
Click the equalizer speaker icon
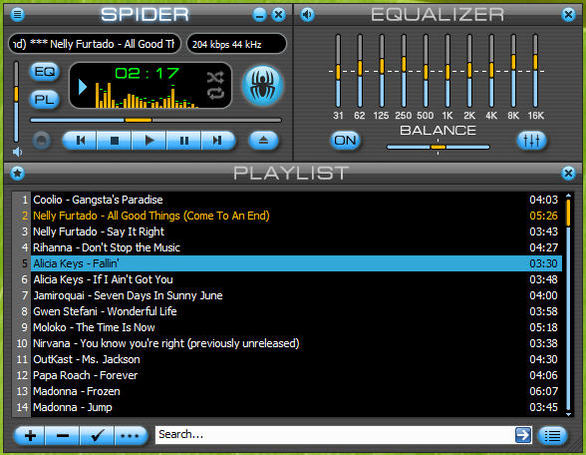click(308, 15)
